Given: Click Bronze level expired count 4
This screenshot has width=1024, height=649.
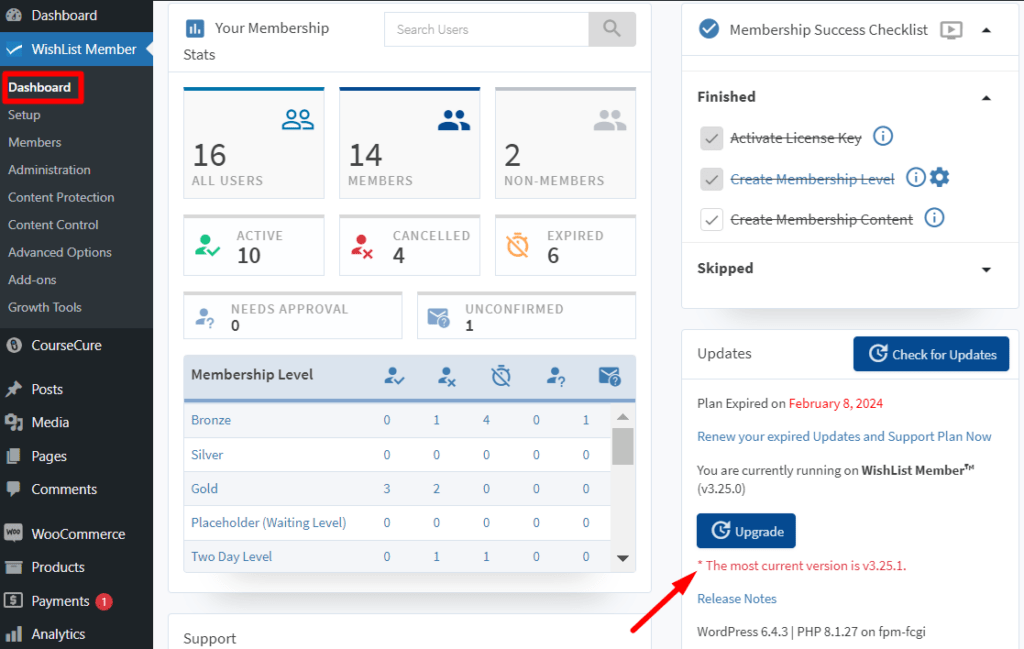Looking at the screenshot, I should [x=486, y=420].
